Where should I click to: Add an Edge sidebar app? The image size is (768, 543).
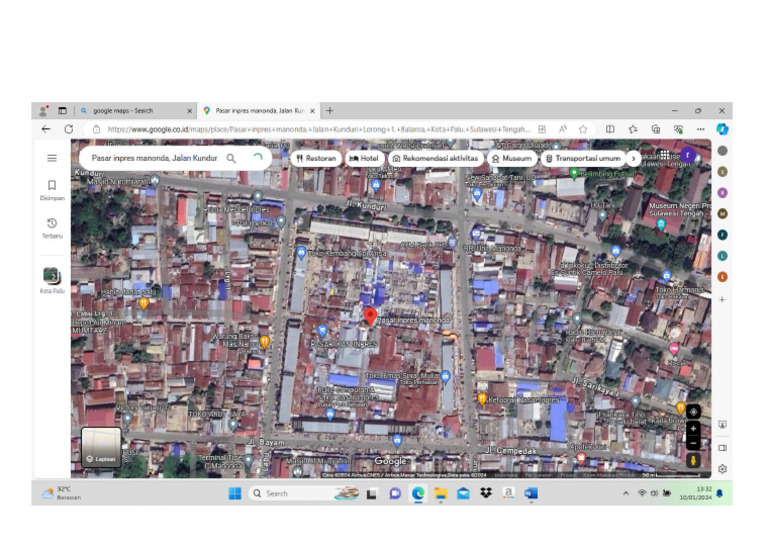pos(722,299)
